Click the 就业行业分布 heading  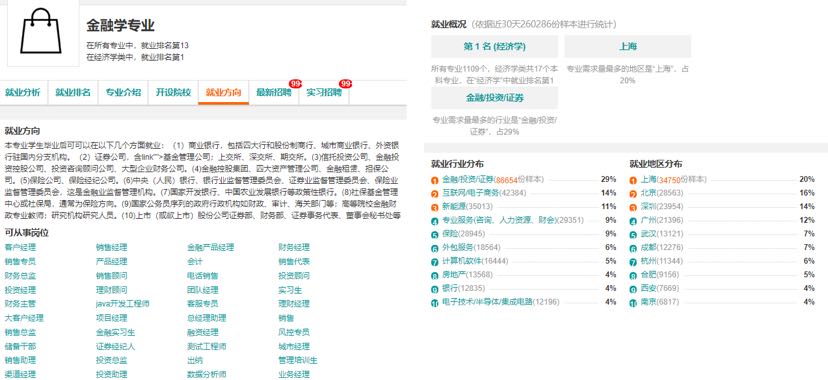pos(457,164)
